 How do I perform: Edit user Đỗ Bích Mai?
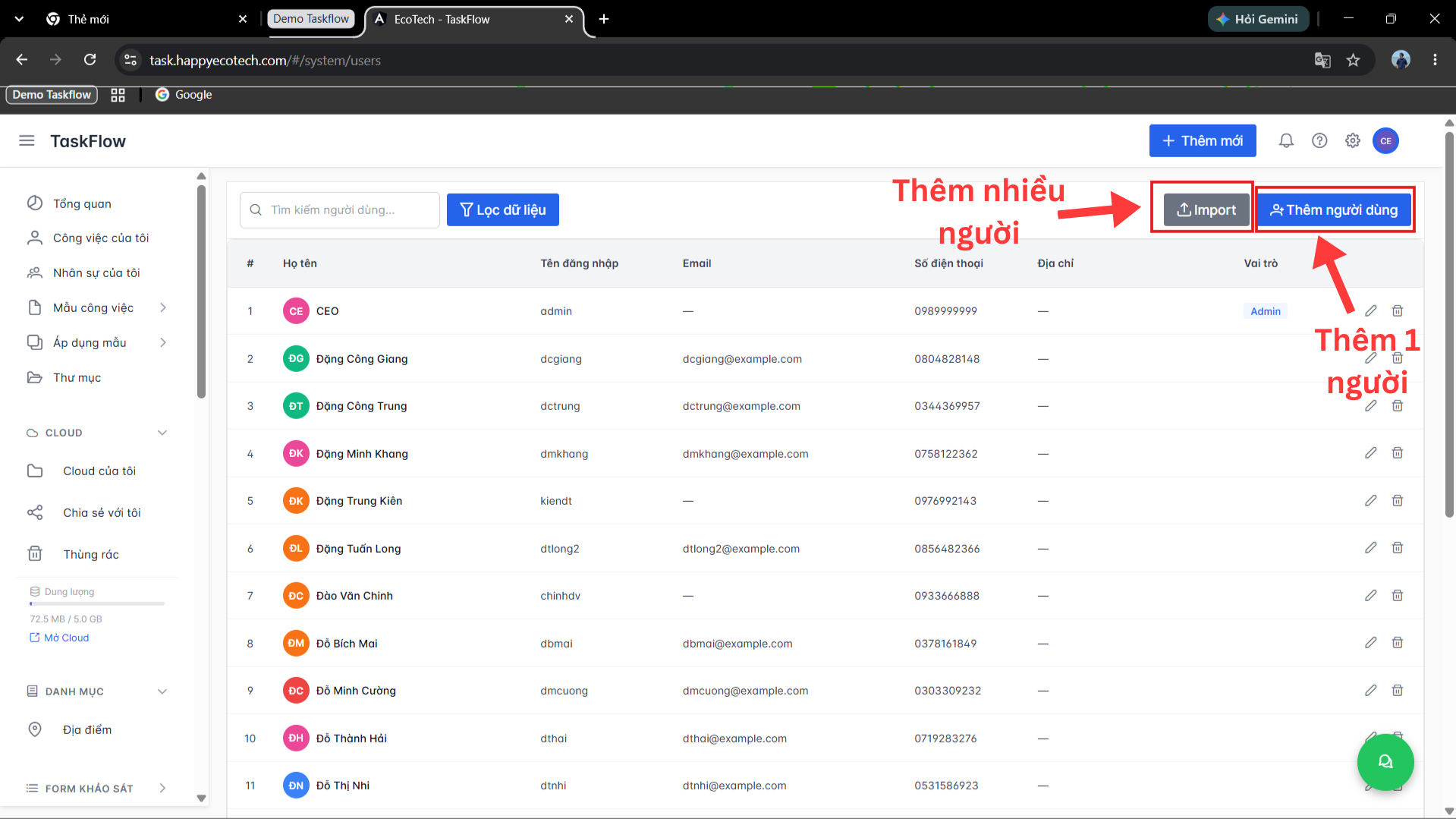[x=1370, y=643]
